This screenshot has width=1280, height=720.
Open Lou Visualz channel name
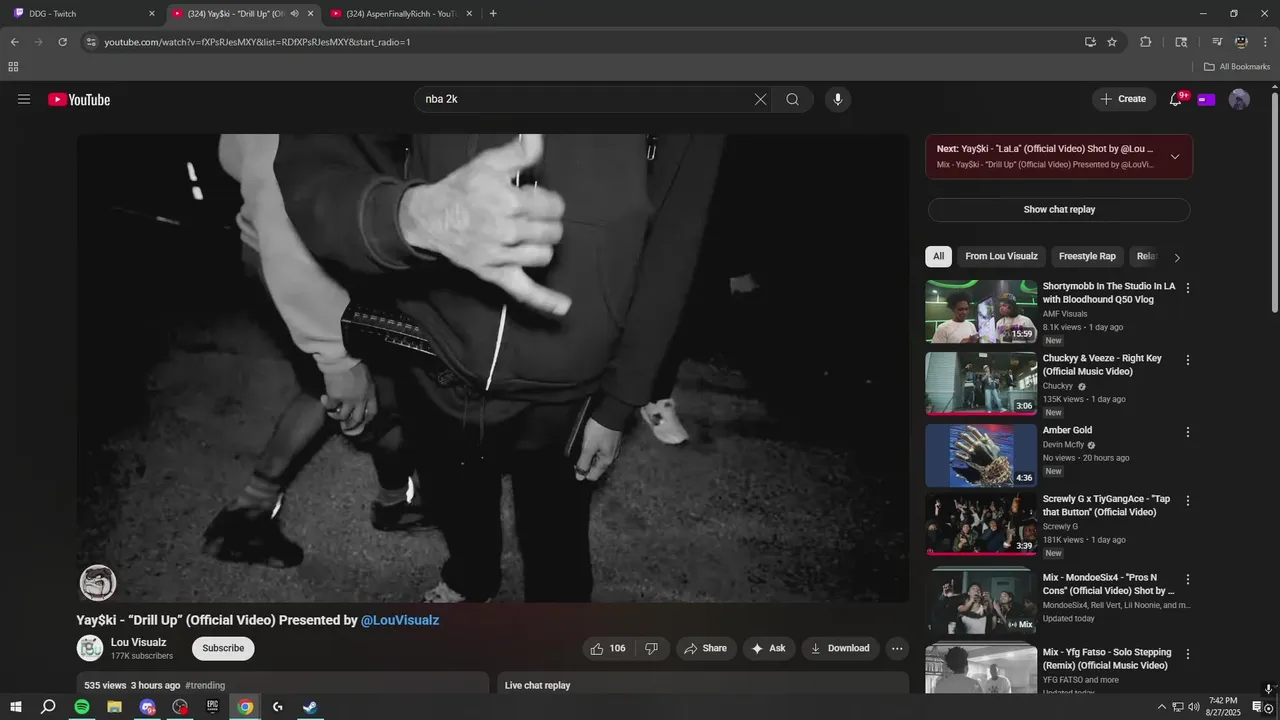pyautogui.click(x=138, y=642)
